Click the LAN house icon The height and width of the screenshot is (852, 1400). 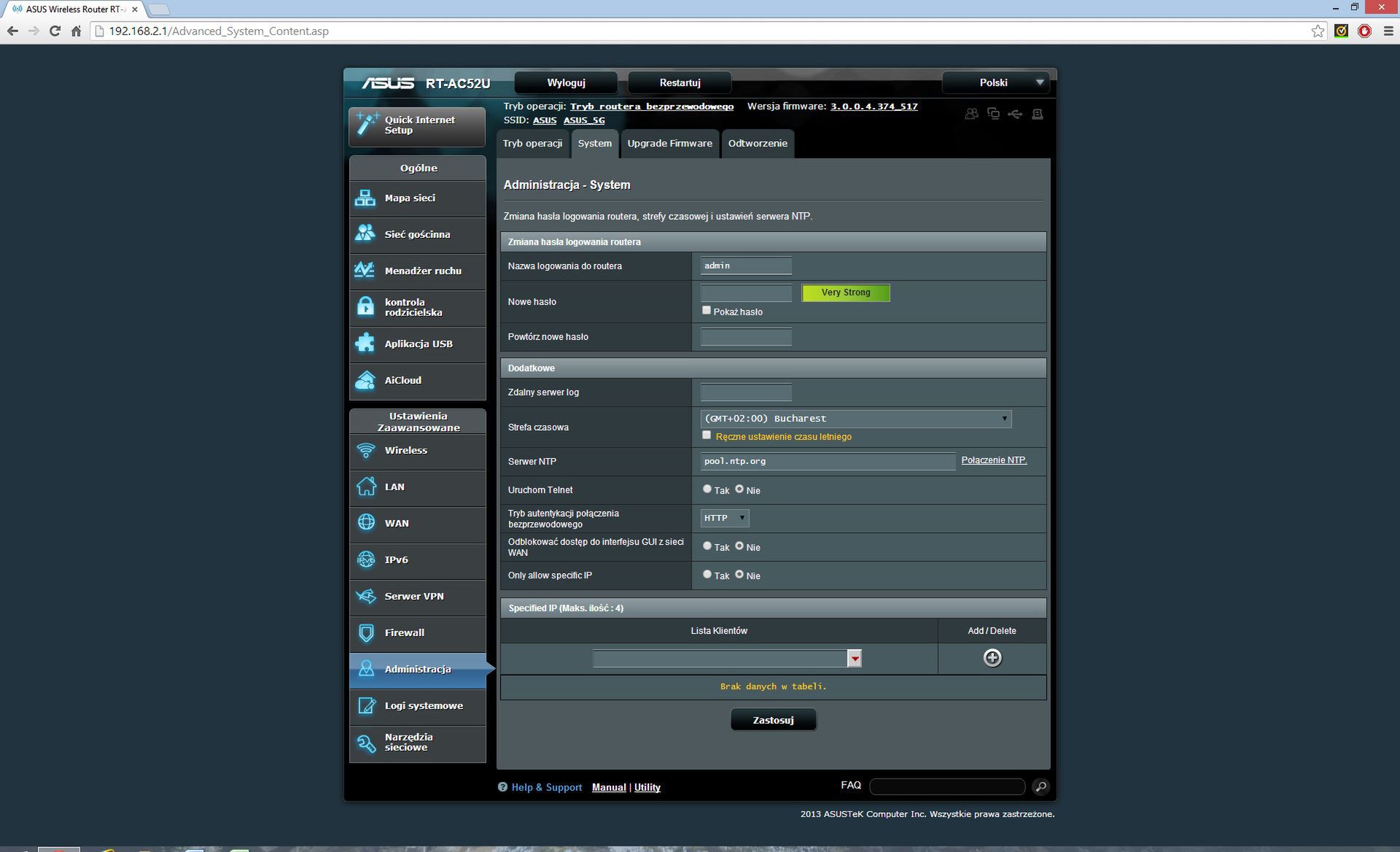pos(366,487)
